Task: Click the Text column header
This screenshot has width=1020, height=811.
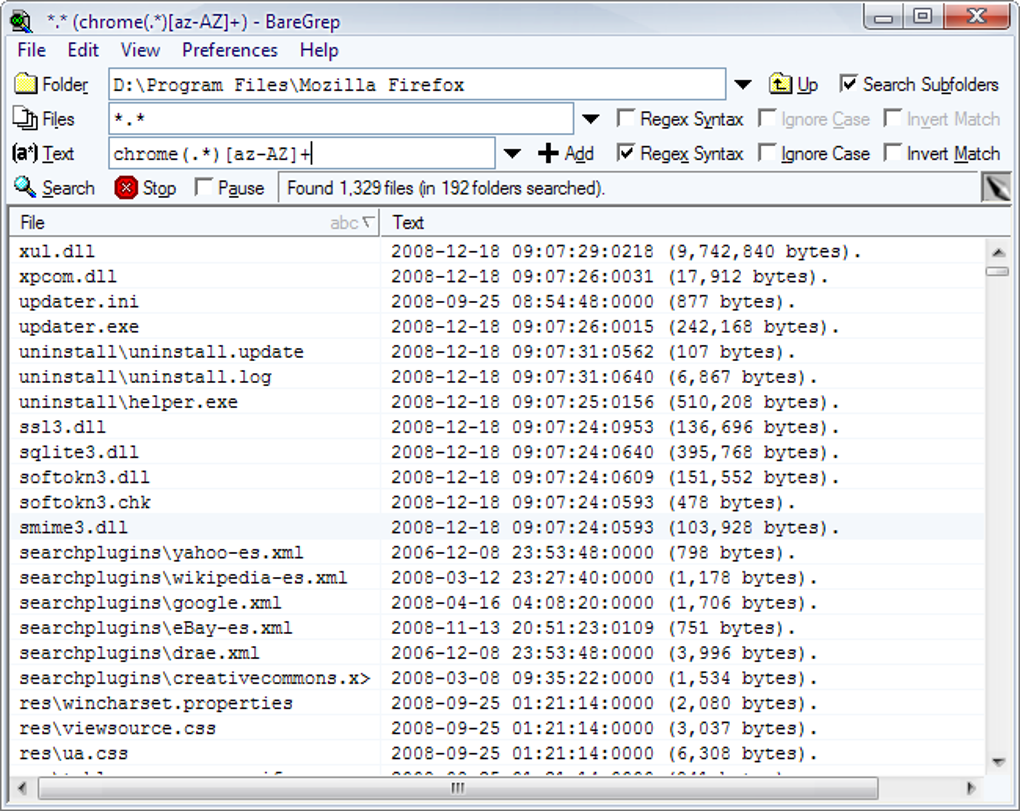Action: 695,223
